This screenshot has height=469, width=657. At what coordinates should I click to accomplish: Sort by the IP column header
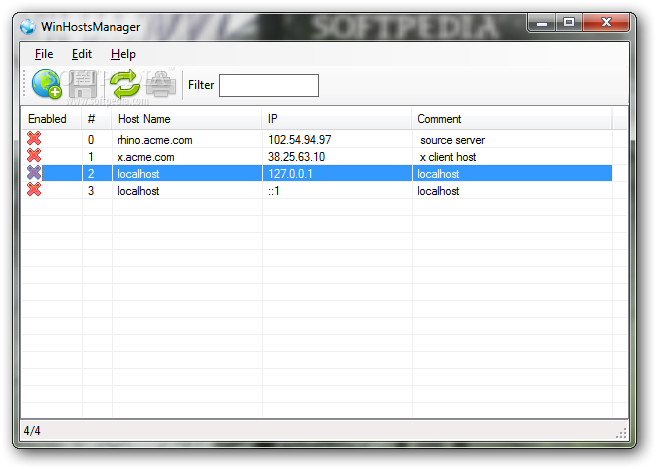click(336, 119)
